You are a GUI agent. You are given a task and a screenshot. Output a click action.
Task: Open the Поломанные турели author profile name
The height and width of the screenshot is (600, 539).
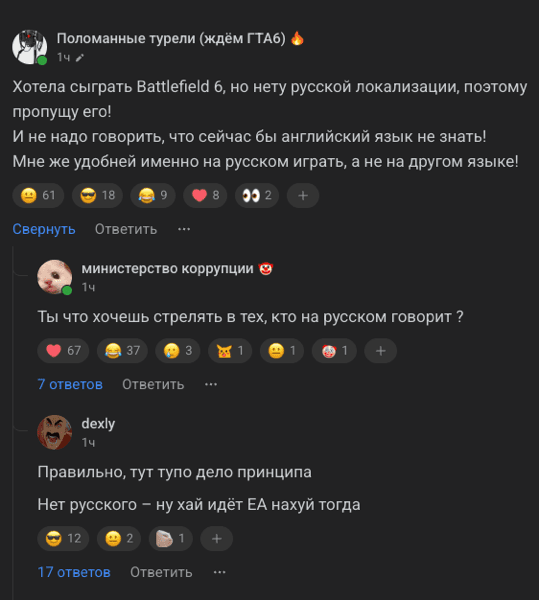171,38
